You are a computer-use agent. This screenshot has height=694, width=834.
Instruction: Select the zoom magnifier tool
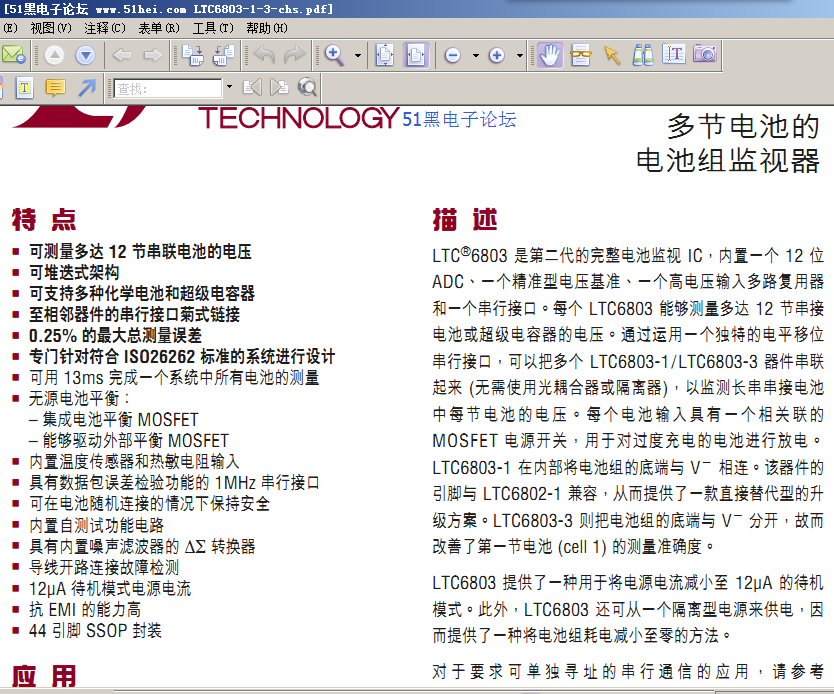tap(334, 55)
